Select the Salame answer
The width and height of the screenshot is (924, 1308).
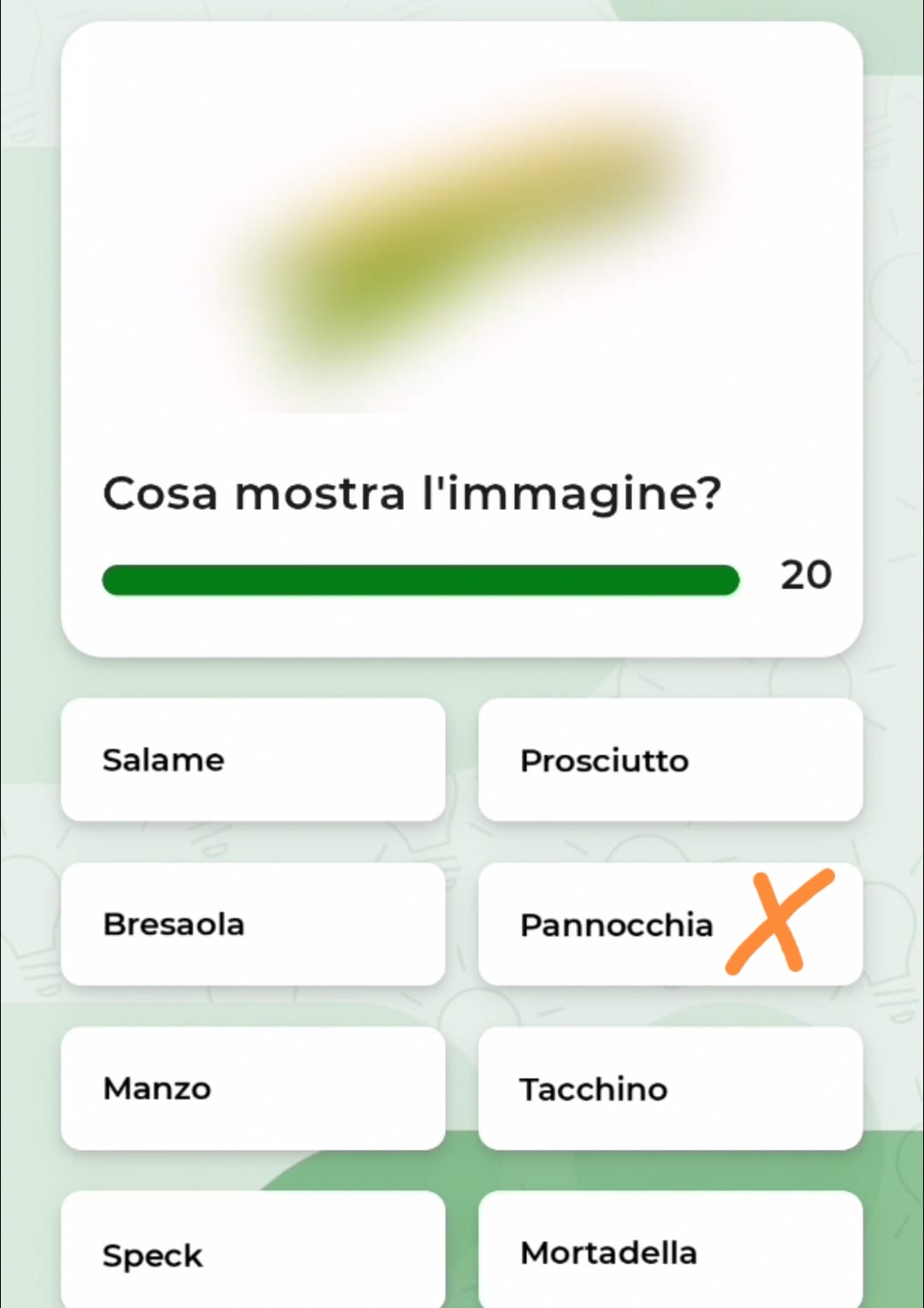click(252, 760)
